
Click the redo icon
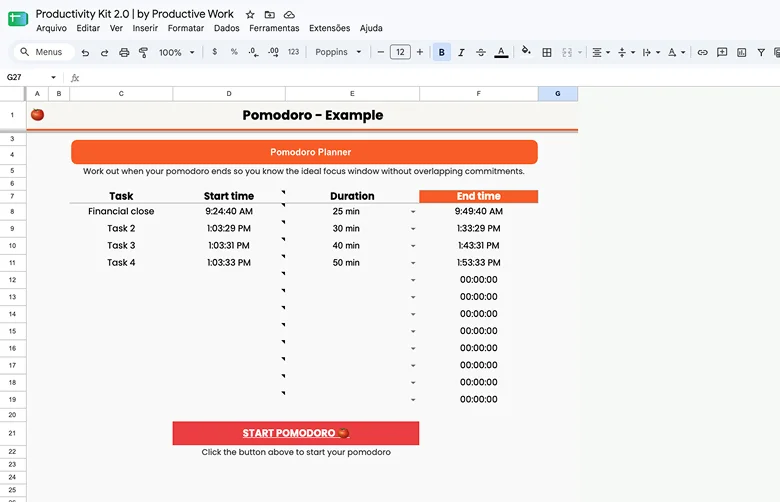[104, 52]
